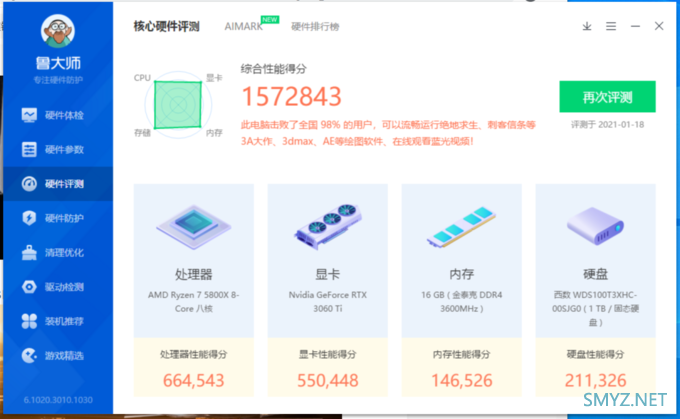Click the hard disk illustration

click(x=595, y=226)
